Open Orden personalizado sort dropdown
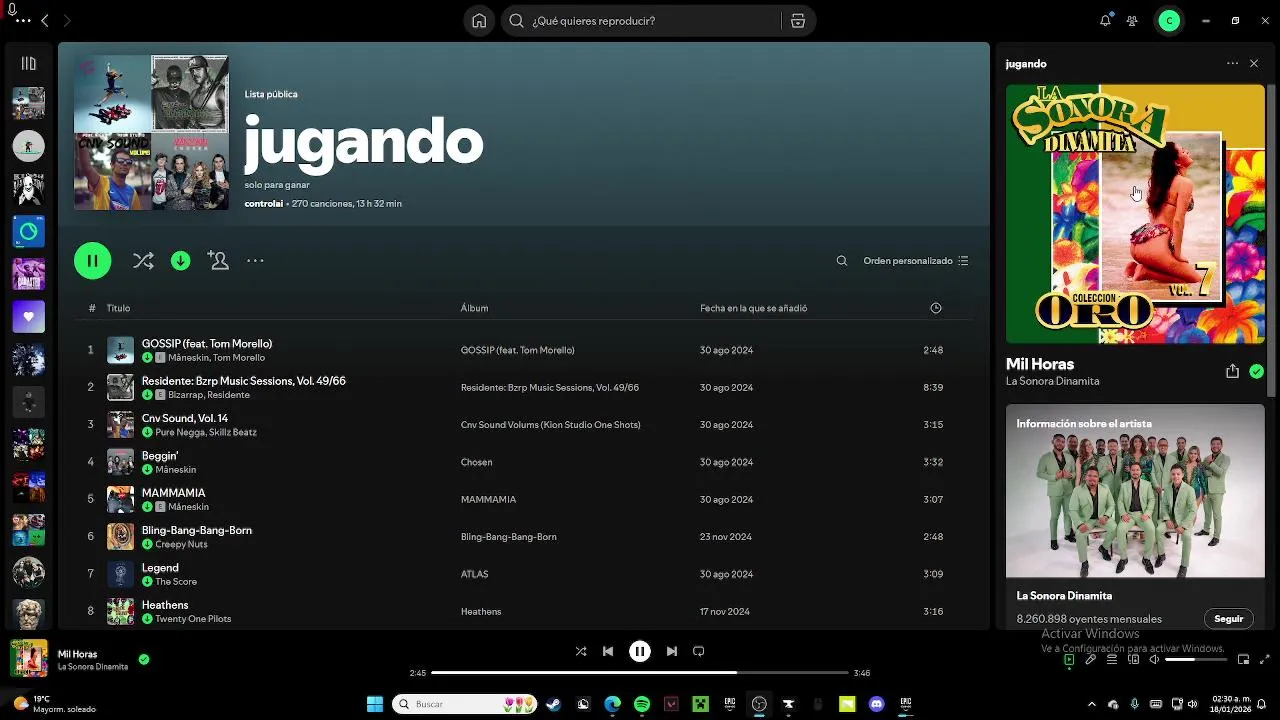1280x720 pixels. (916, 261)
